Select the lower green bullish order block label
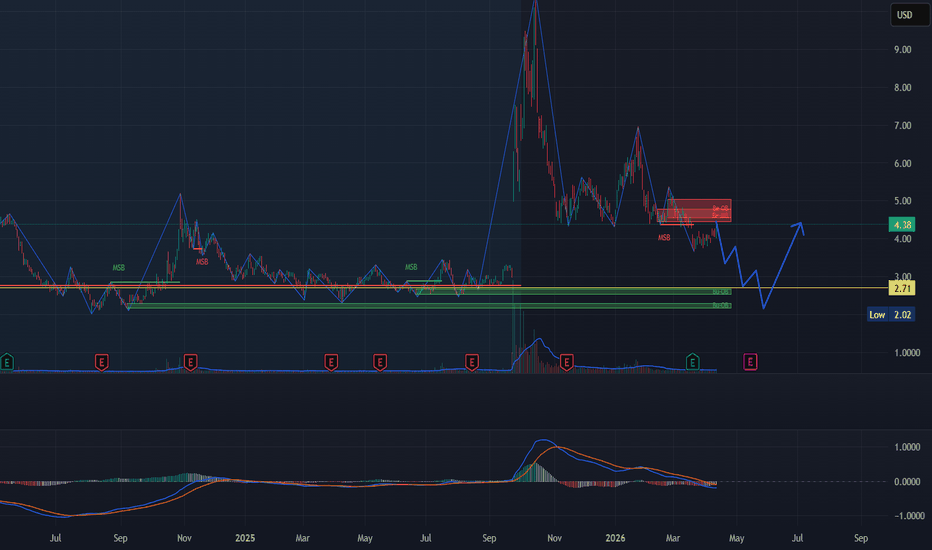Viewport: 932px width, 550px height. click(721, 306)
